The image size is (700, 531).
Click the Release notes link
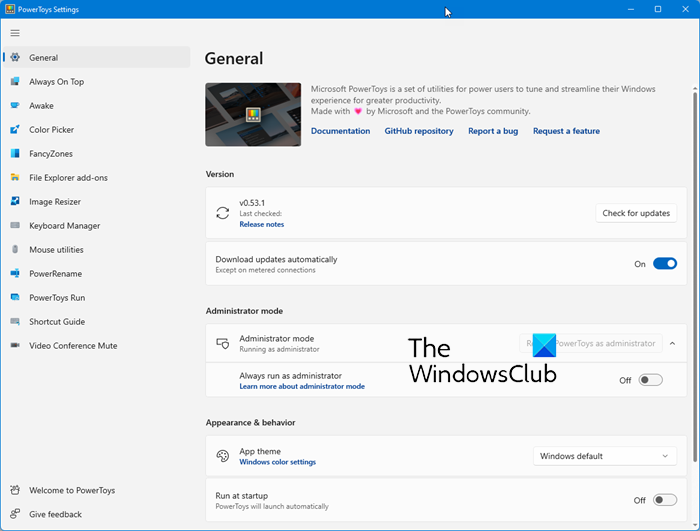[261, 224]
